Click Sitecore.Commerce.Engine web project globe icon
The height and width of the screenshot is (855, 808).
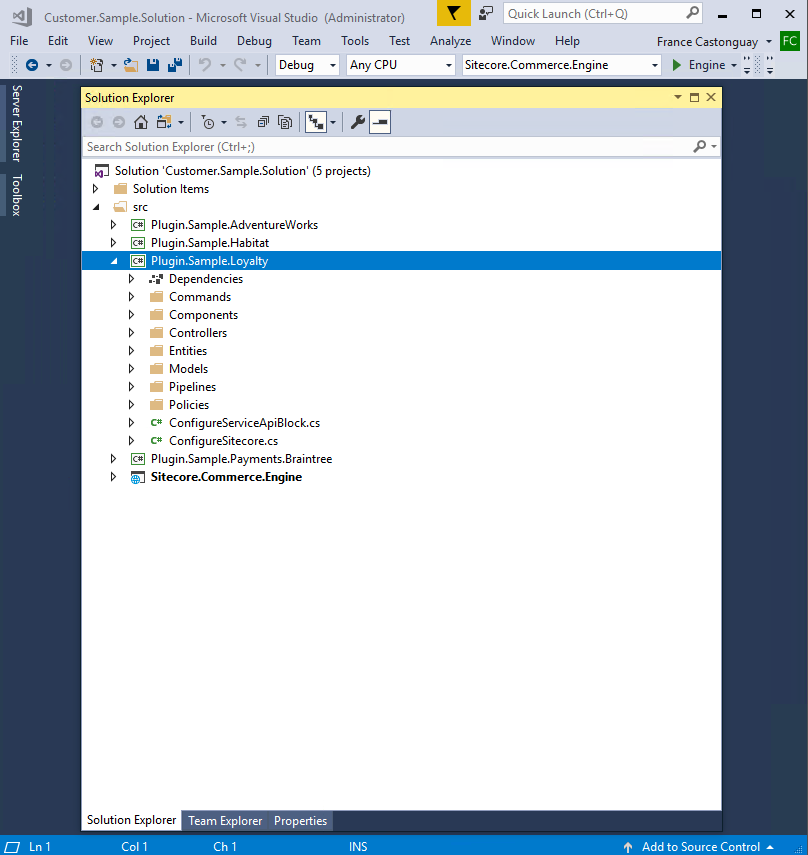click(x=137, y=477)
